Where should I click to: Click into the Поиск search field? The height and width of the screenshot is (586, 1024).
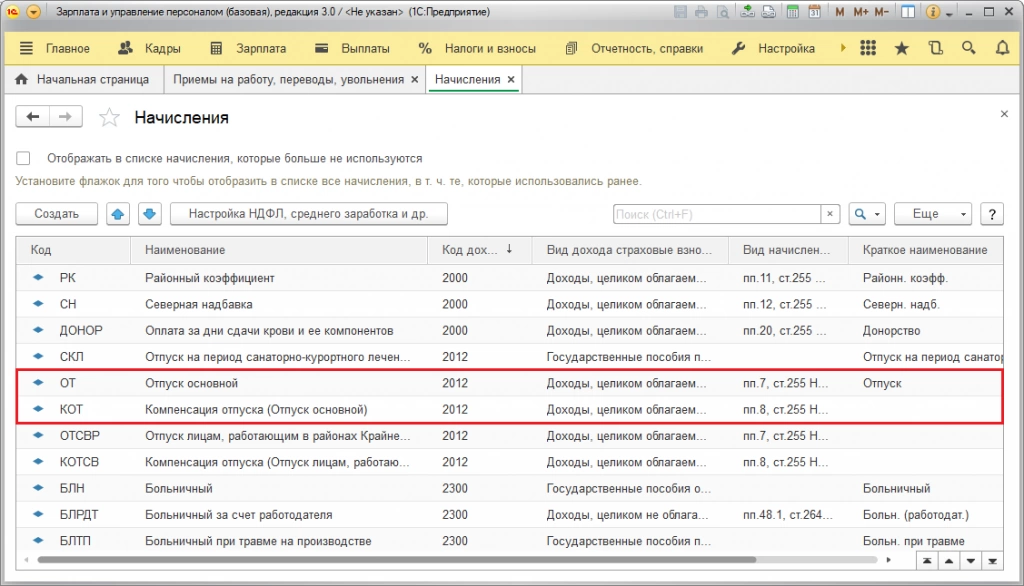[716, 214]
